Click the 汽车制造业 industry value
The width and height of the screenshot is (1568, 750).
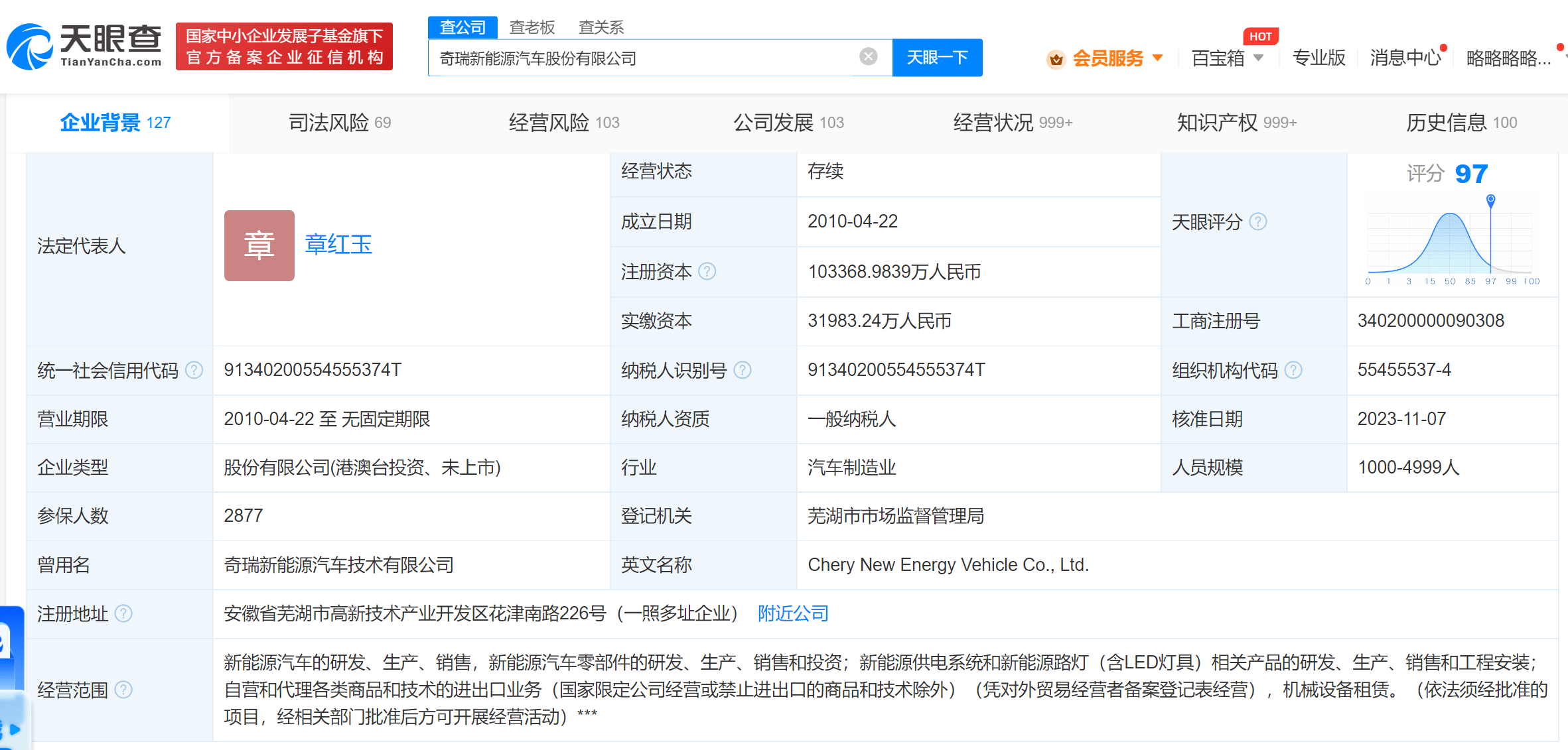click(851, 468)
